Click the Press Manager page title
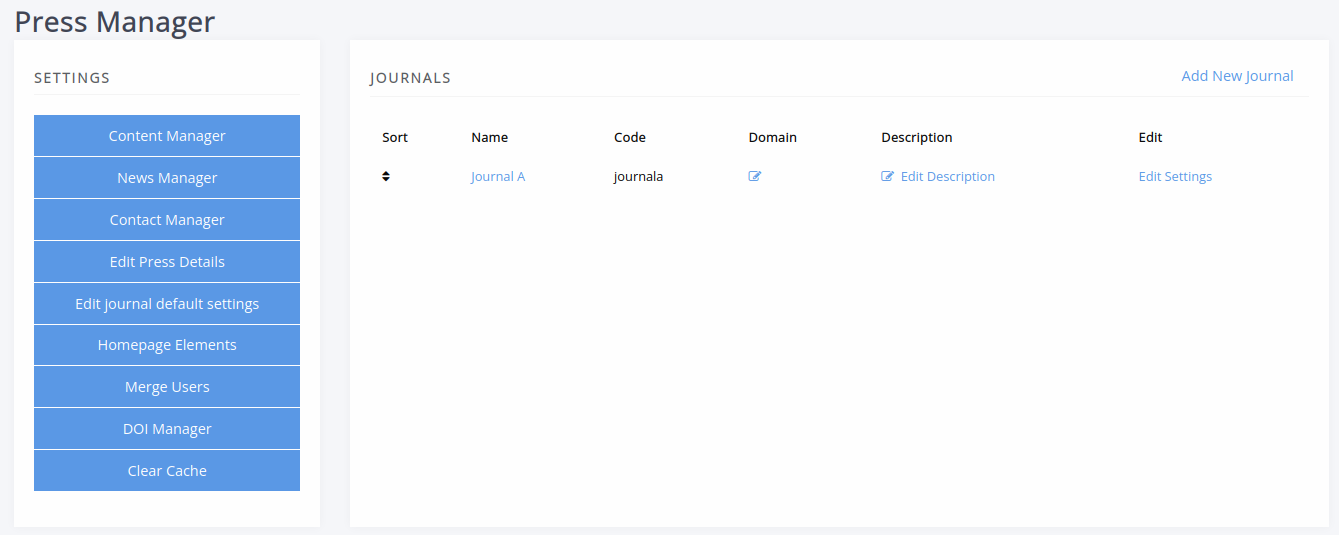Viewport: 1339px width, 535px height. tap(115, 21)
